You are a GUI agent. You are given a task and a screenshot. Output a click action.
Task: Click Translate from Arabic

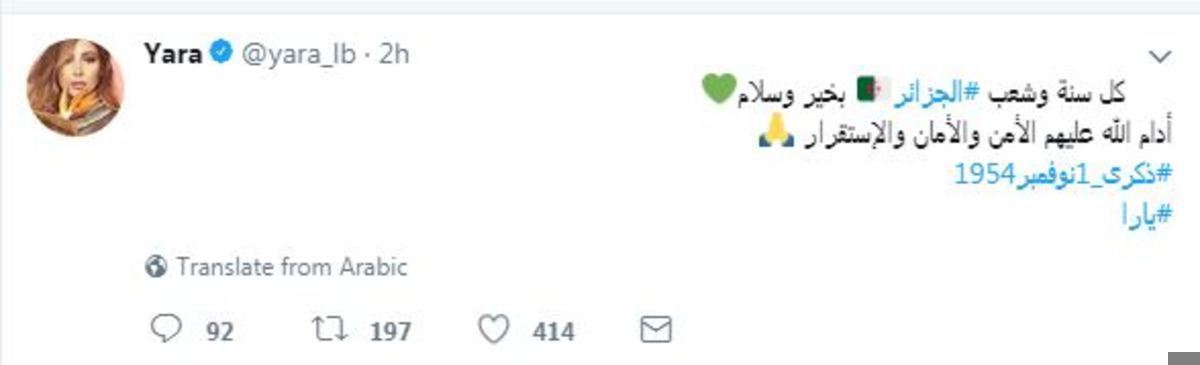pyautogui.click(x=292, y=267)
